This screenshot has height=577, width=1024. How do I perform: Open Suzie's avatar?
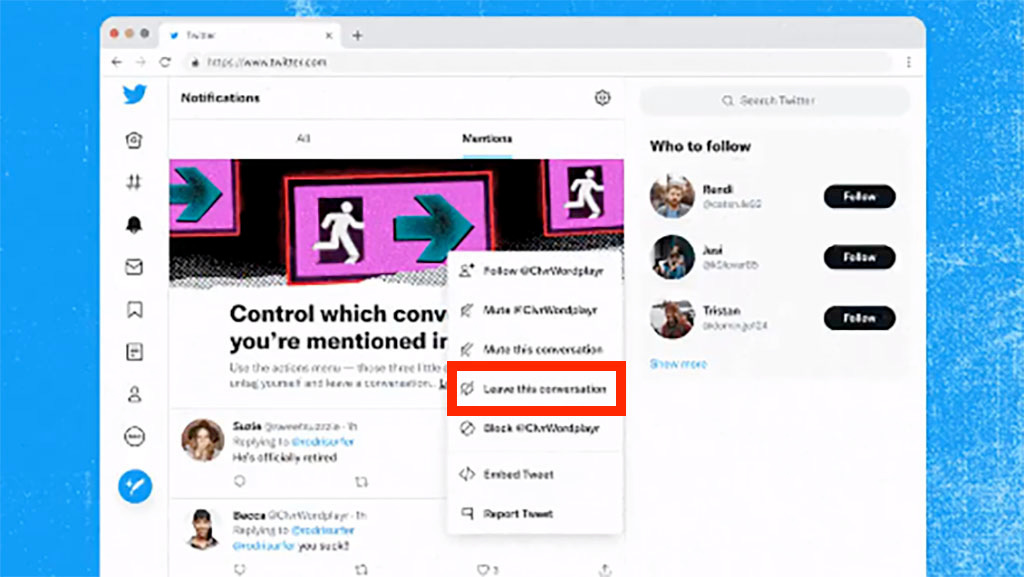(x=203, y=441)
